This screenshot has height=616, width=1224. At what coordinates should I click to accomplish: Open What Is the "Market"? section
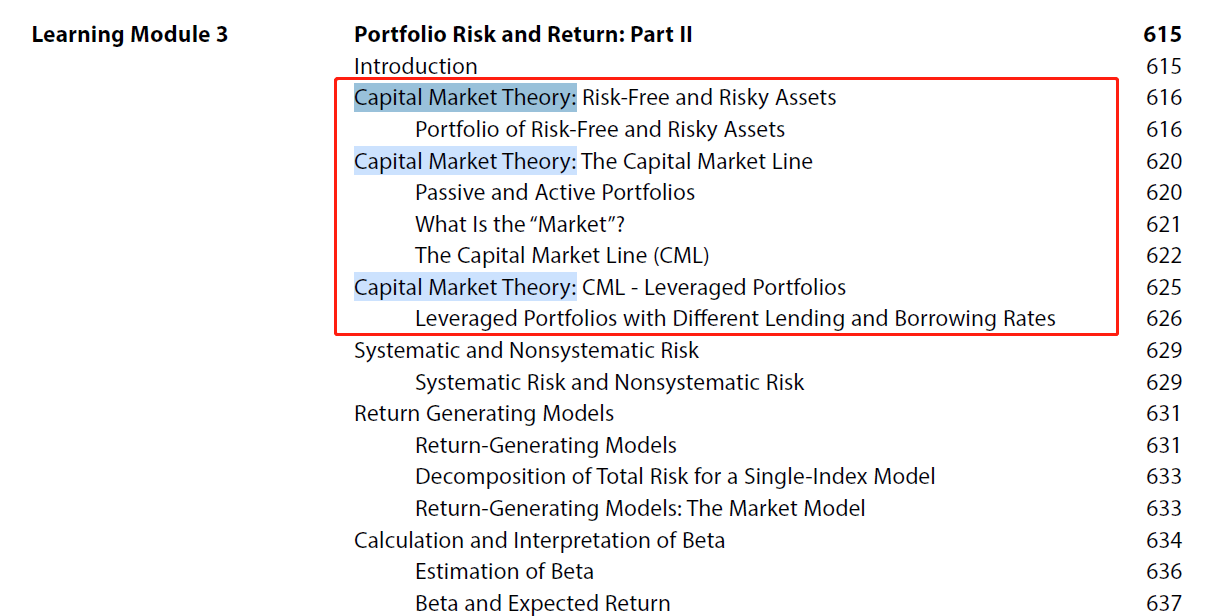coord(520,224)
